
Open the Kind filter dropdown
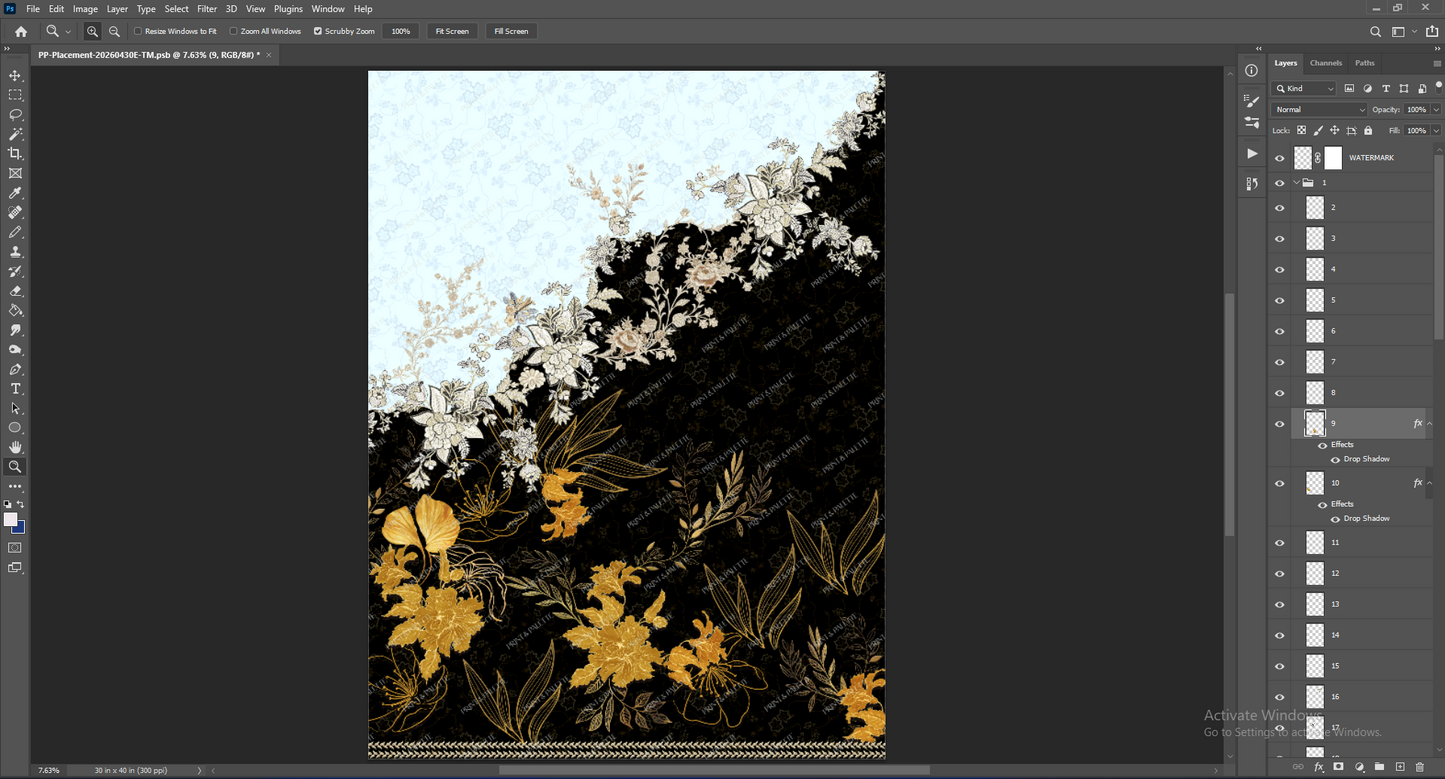[1304, 89]
